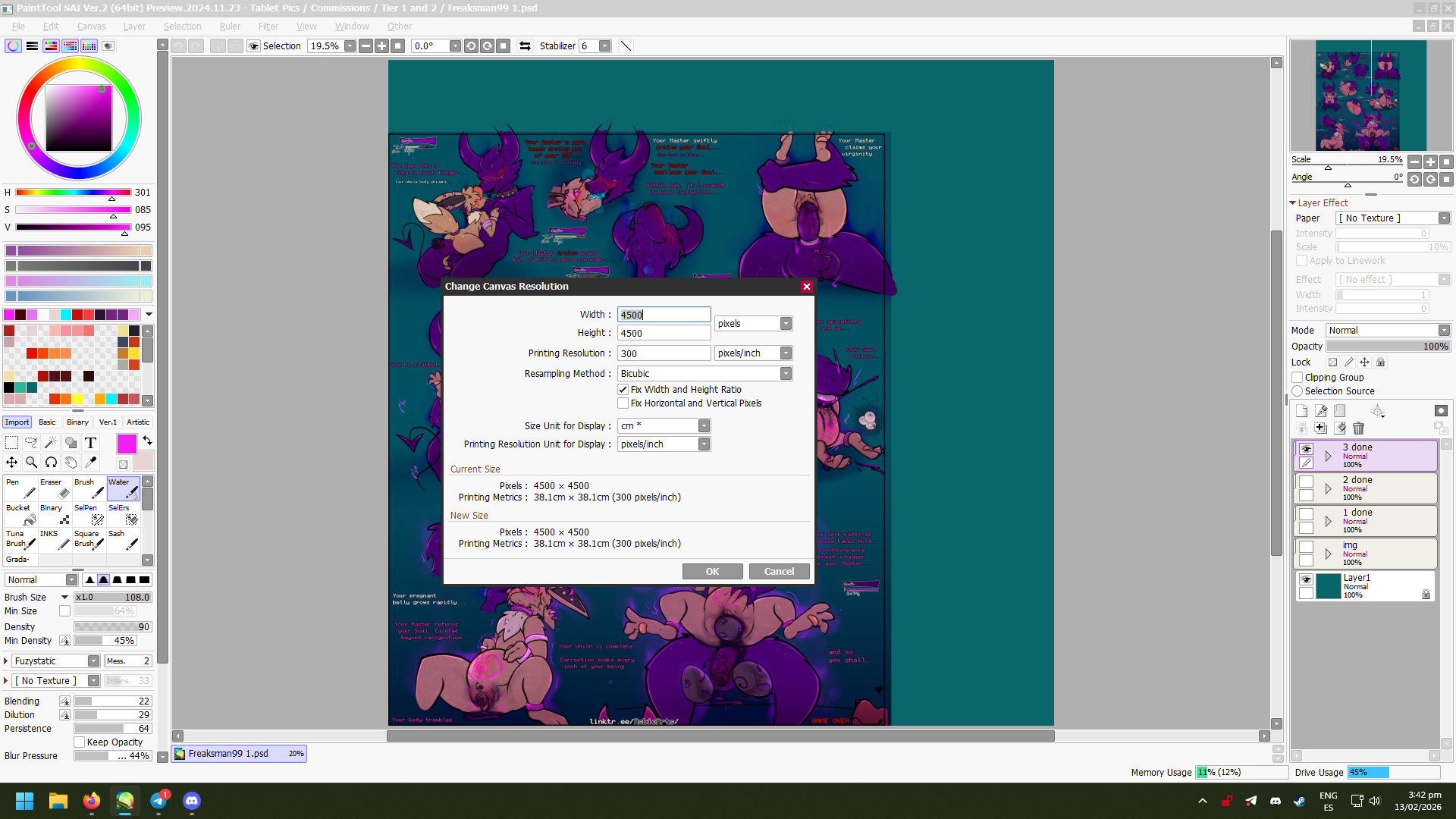The width and height of the screenshot is (1456, 819).
Task: Uncheck Fix Width and Height Ratio
Action: click(x=623, y=390)
